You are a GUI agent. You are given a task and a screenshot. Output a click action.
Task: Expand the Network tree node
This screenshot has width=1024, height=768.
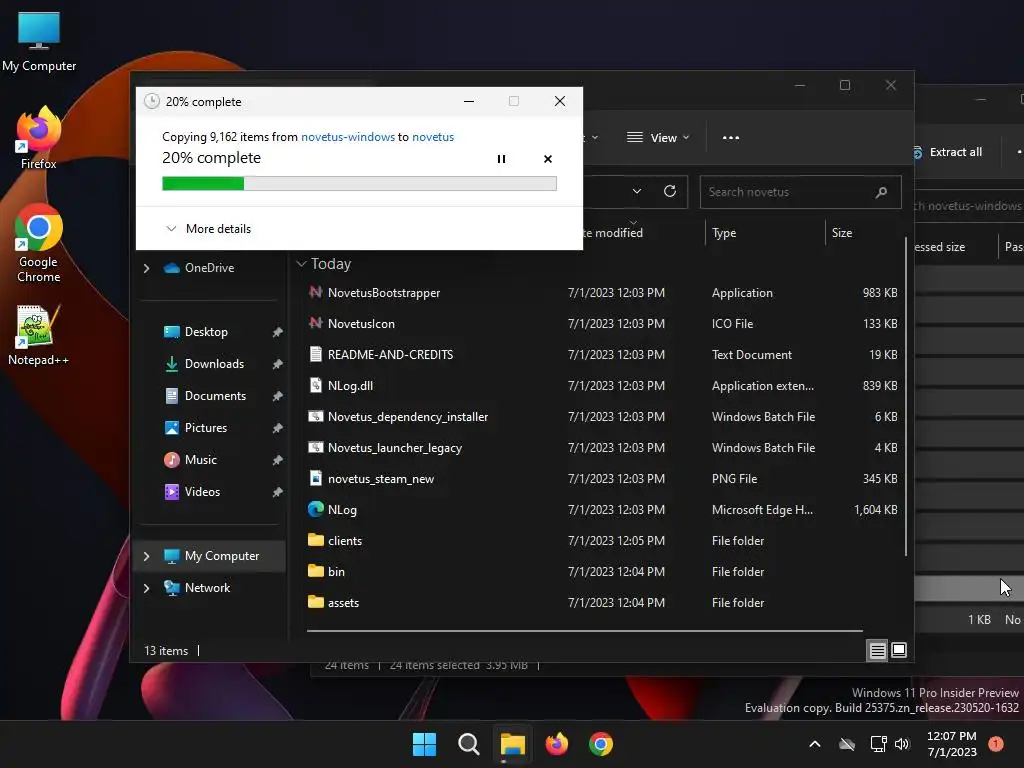click(146, 588)
